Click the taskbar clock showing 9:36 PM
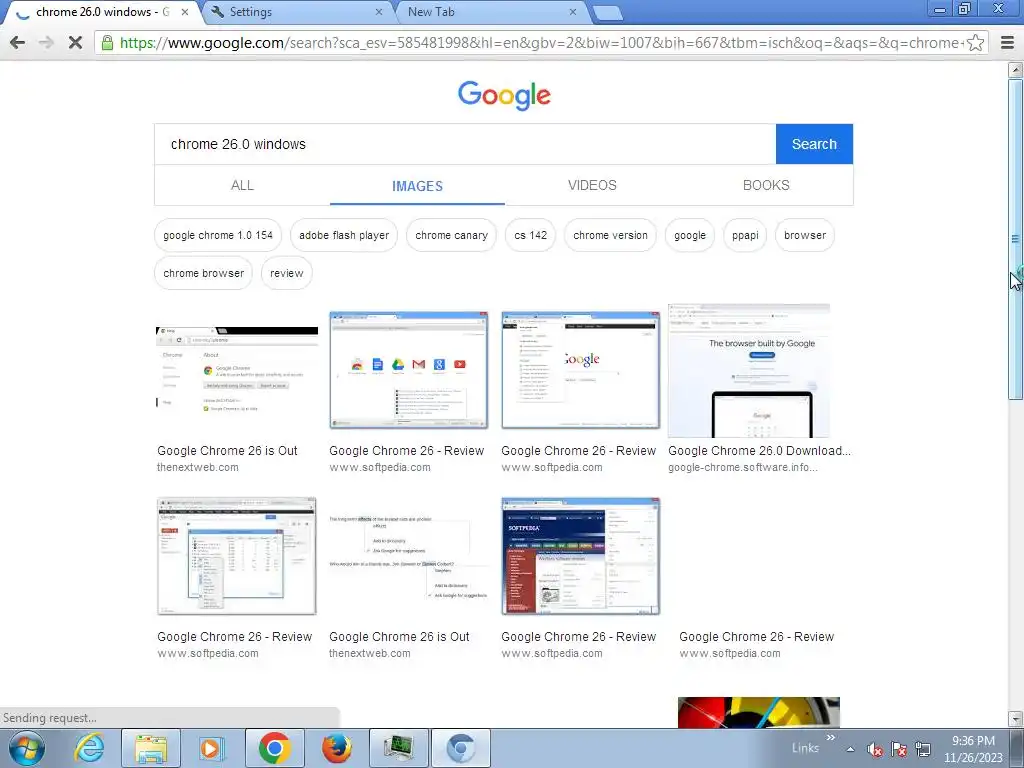1024x768 pixels. tap(973, 749)
